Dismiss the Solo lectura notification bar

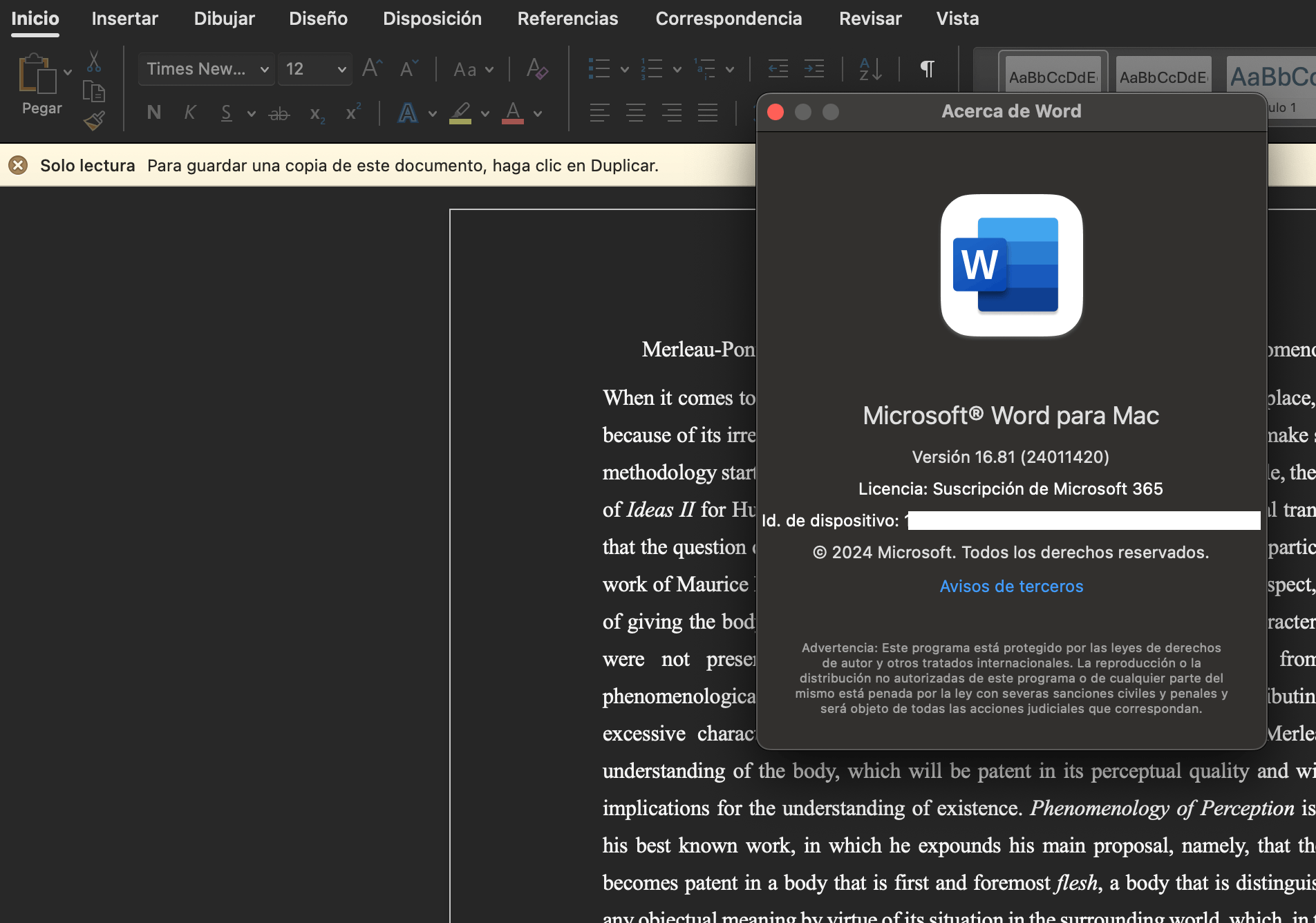pos(18,165)
